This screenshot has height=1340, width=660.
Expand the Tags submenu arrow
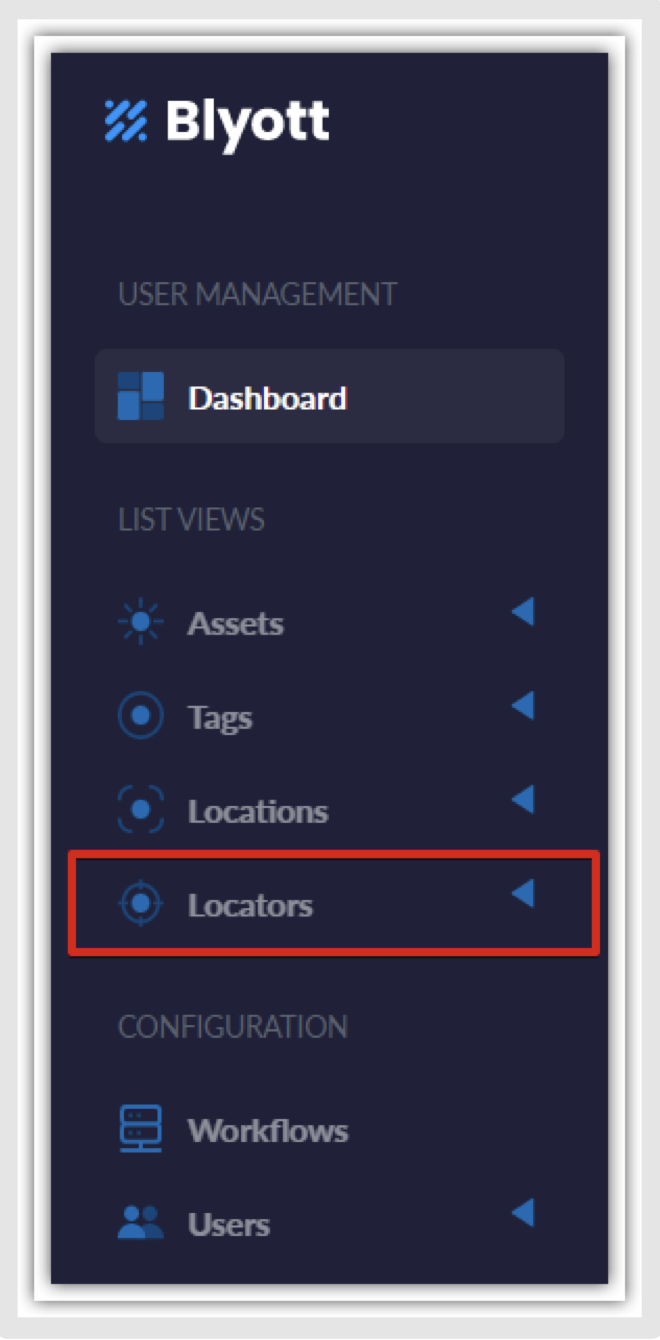click(523, 705)
